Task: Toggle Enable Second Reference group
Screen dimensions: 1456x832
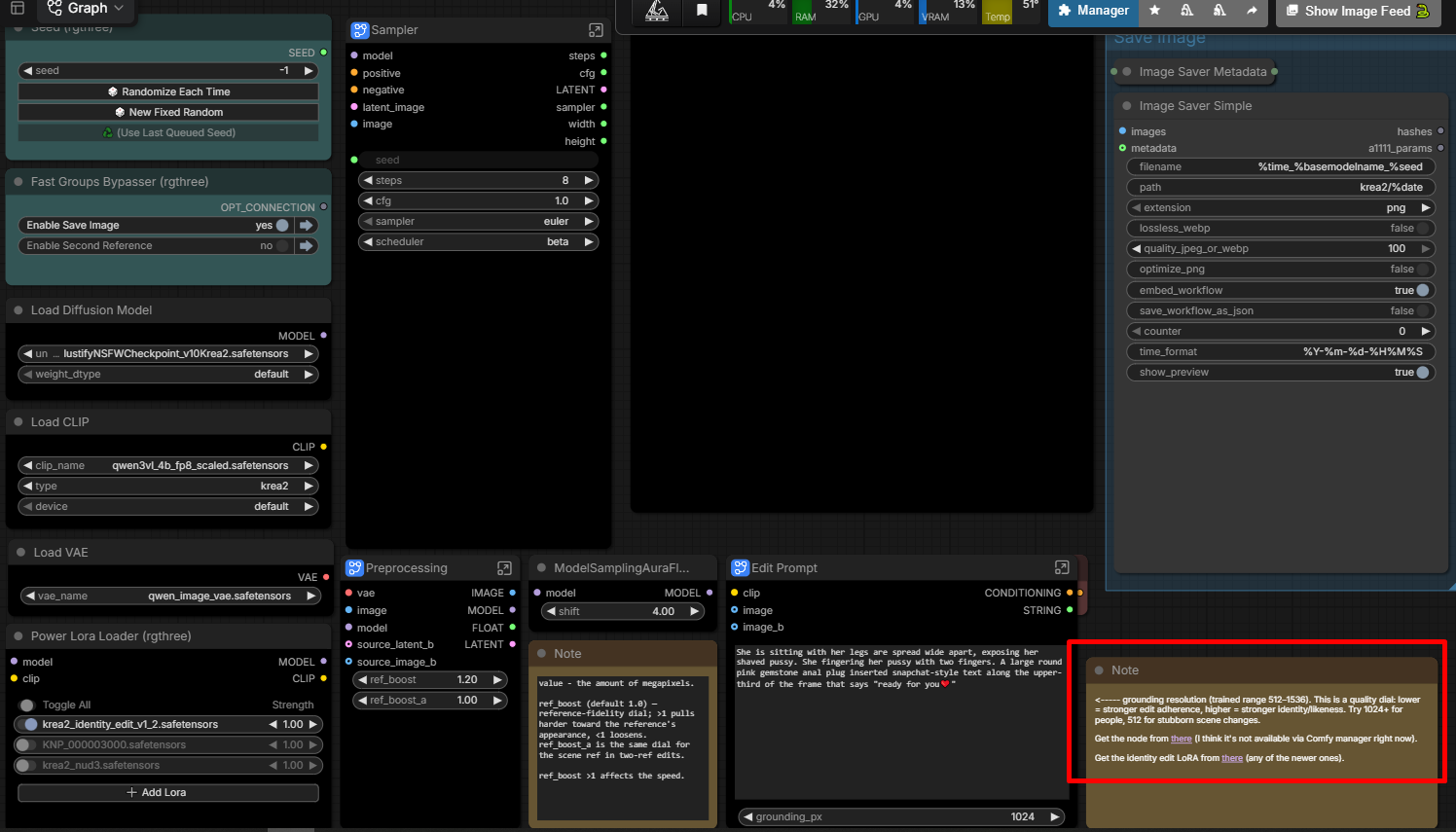Action: click(282, 246)
